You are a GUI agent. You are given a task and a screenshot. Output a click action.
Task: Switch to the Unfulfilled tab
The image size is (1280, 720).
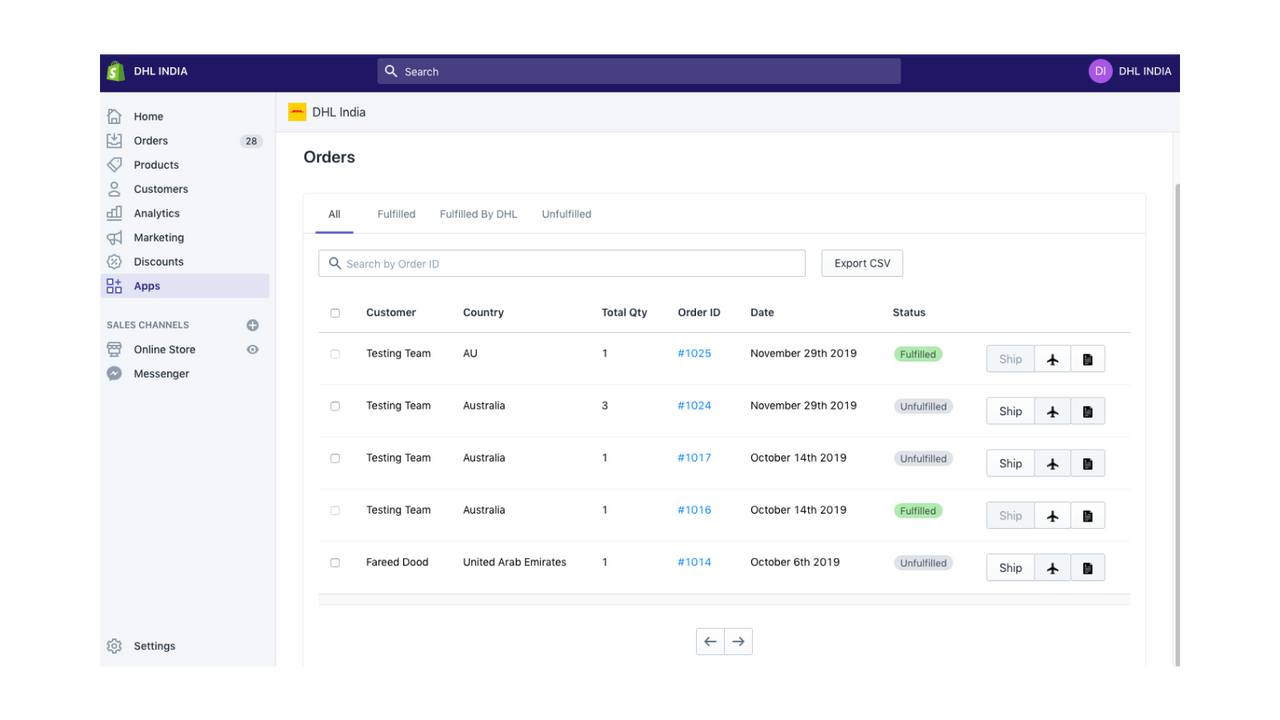(566, 214)
